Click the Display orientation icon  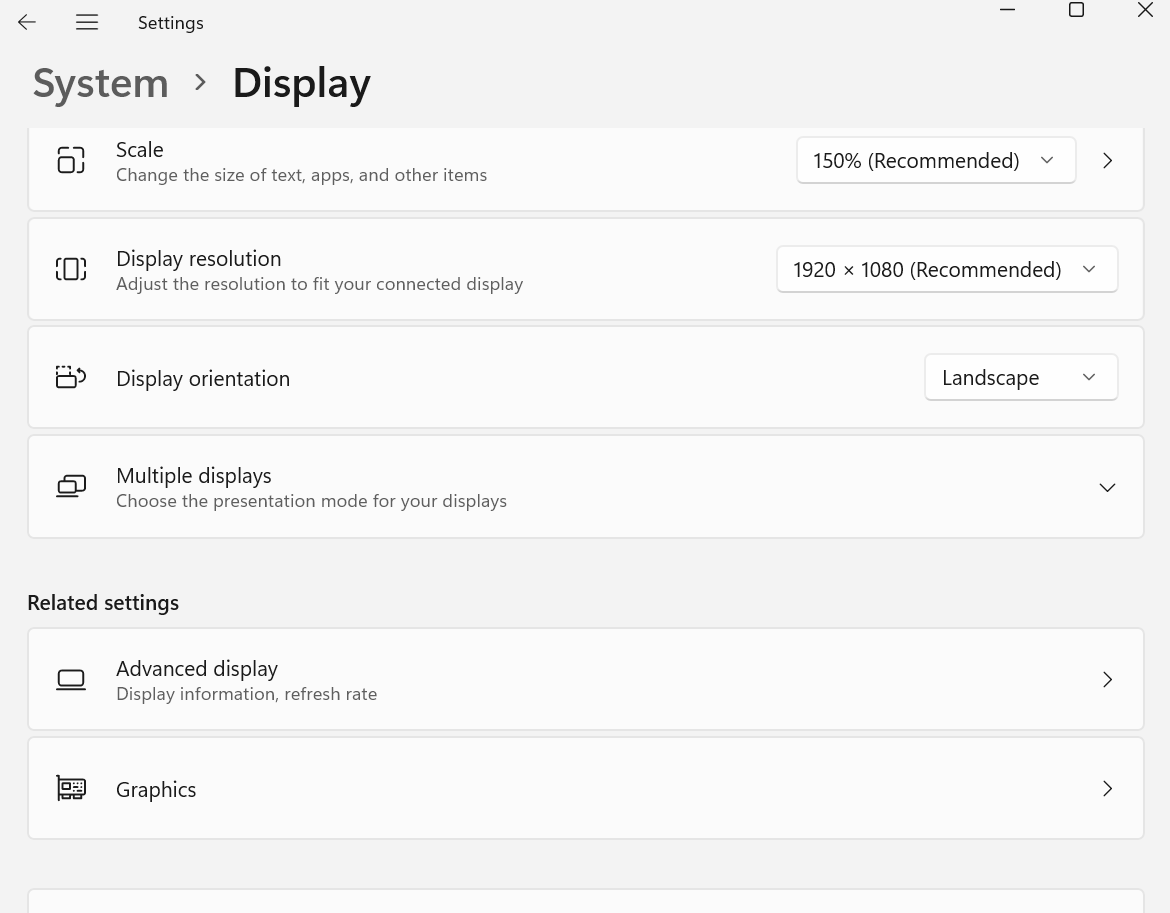pyautogui.click(x=71, y=377)
